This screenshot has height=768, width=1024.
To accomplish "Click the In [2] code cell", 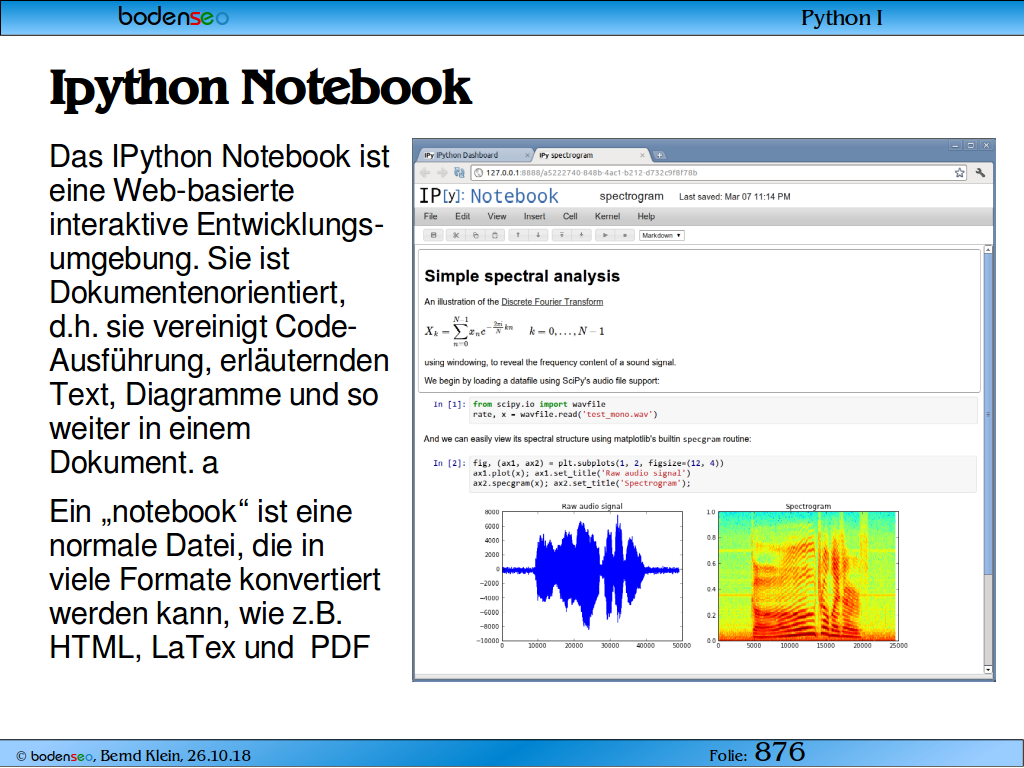I will tap(724, 473).
